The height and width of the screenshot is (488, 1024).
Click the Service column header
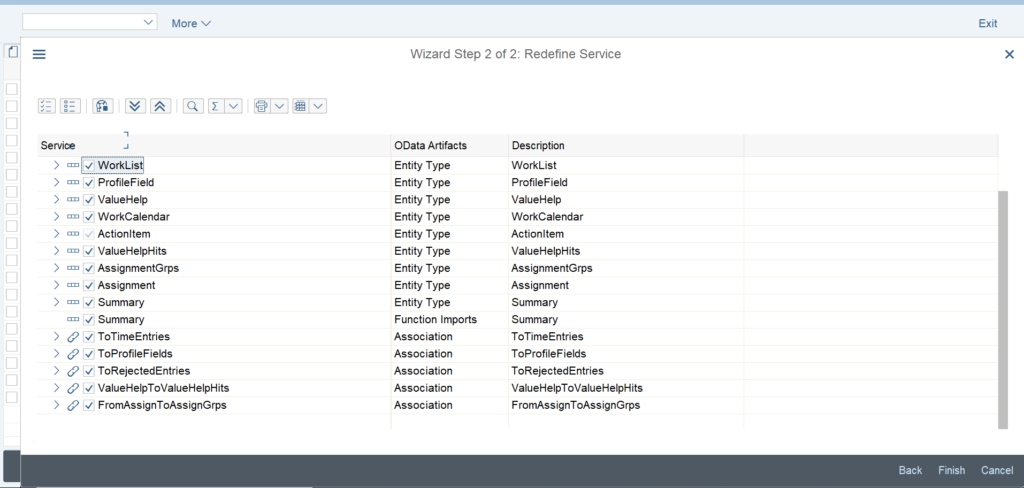(x=214, y=145)
